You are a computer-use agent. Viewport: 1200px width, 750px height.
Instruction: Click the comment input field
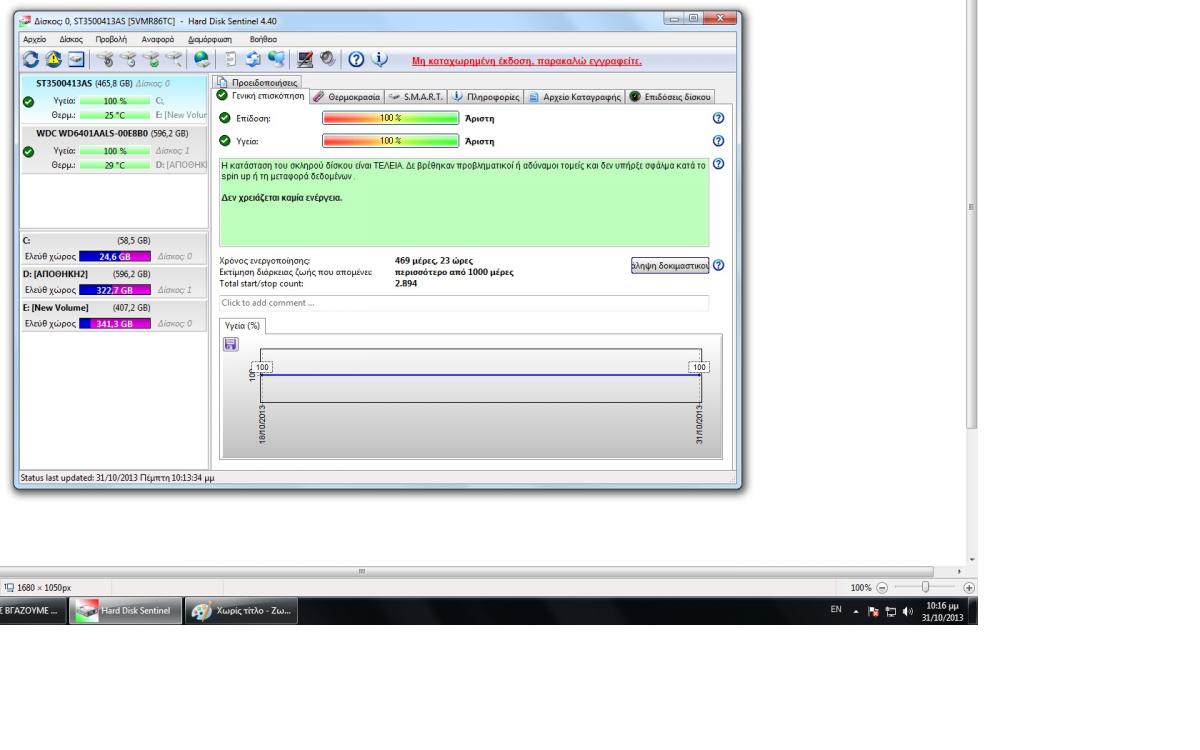(x=464, y=303)
